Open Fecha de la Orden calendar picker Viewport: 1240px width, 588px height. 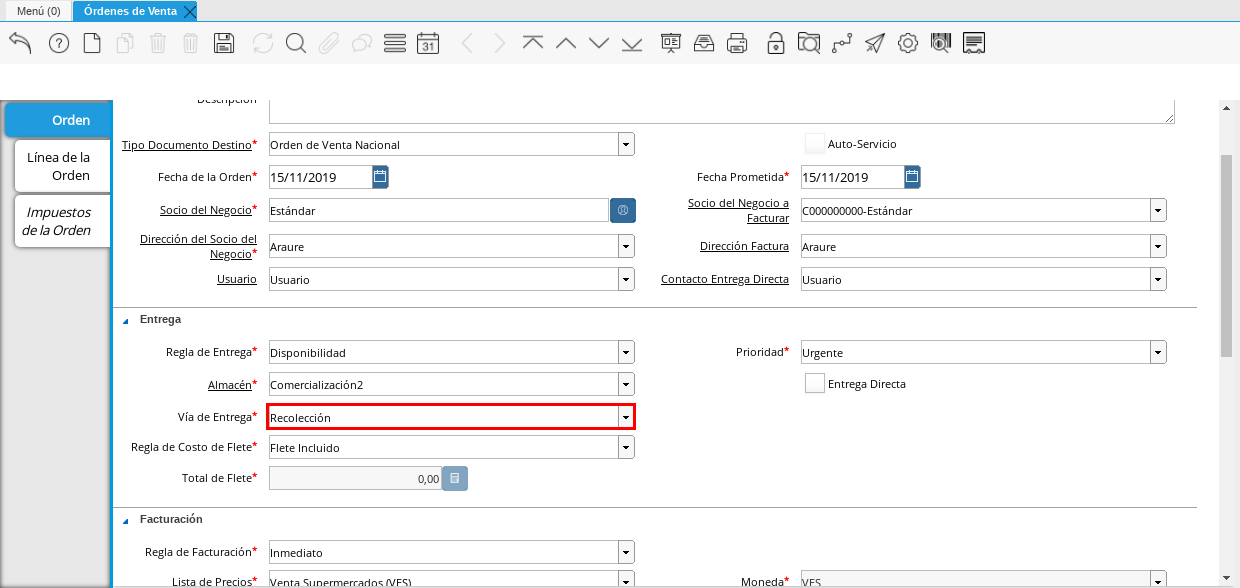point(380,178)
